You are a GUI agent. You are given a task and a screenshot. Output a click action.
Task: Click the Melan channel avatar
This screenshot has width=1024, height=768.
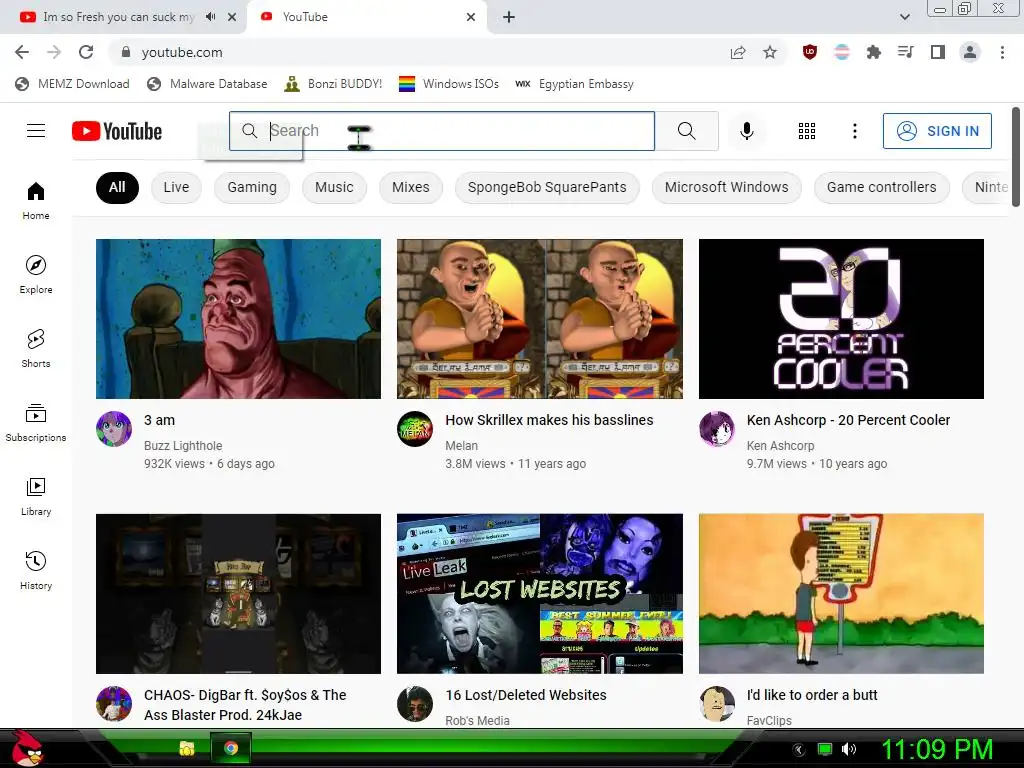(x=415, y=429)
